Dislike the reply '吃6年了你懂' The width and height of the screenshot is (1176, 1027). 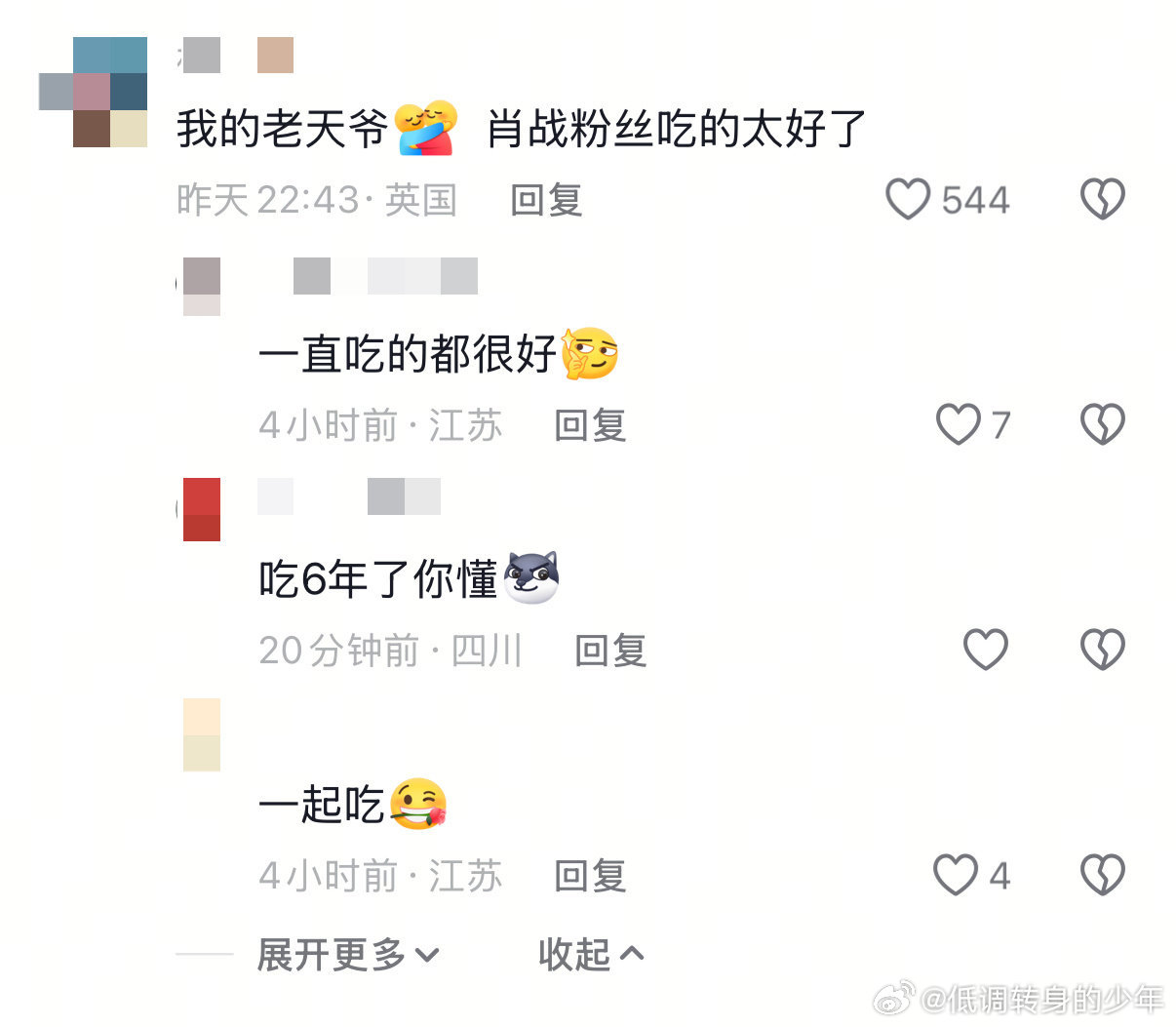1103,650
